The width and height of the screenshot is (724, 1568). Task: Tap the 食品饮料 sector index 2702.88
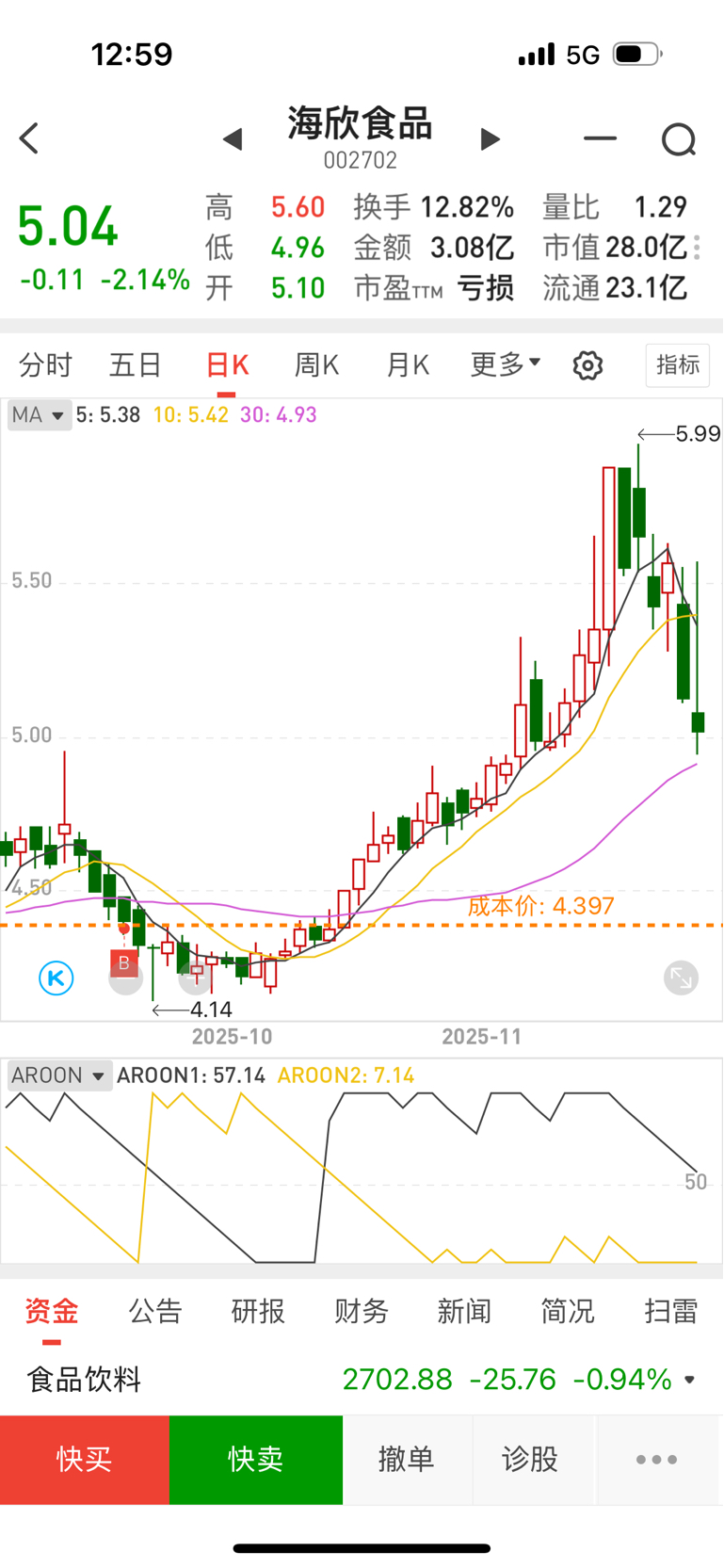[397, 1380]
